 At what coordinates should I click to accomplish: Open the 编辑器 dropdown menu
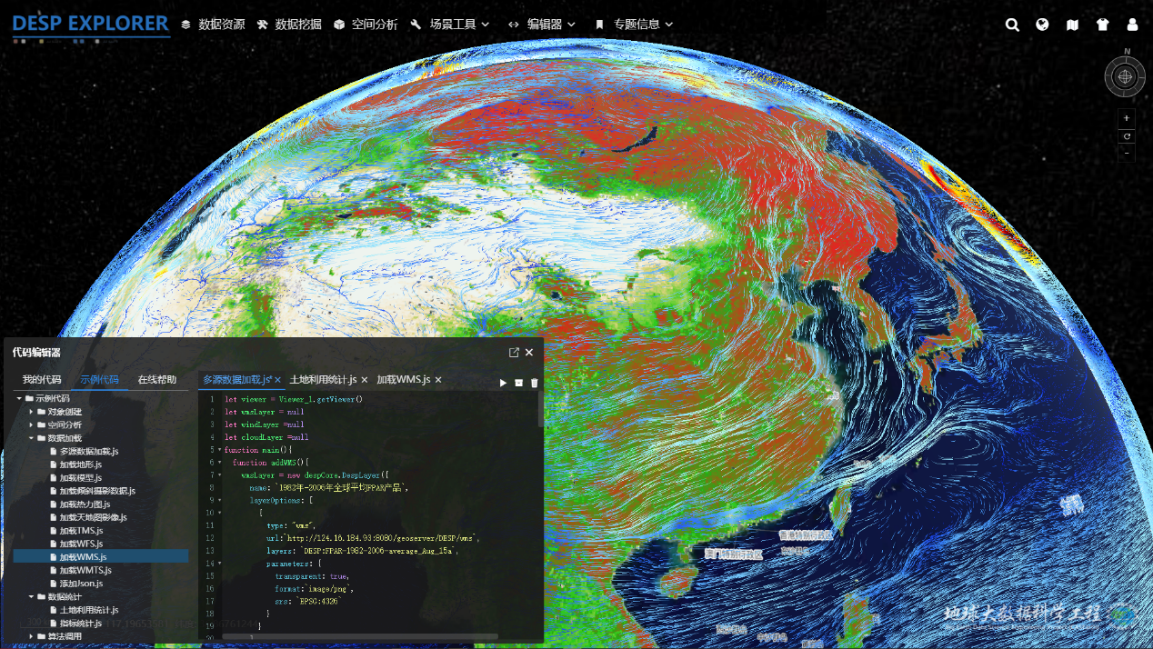click(542, 24)
